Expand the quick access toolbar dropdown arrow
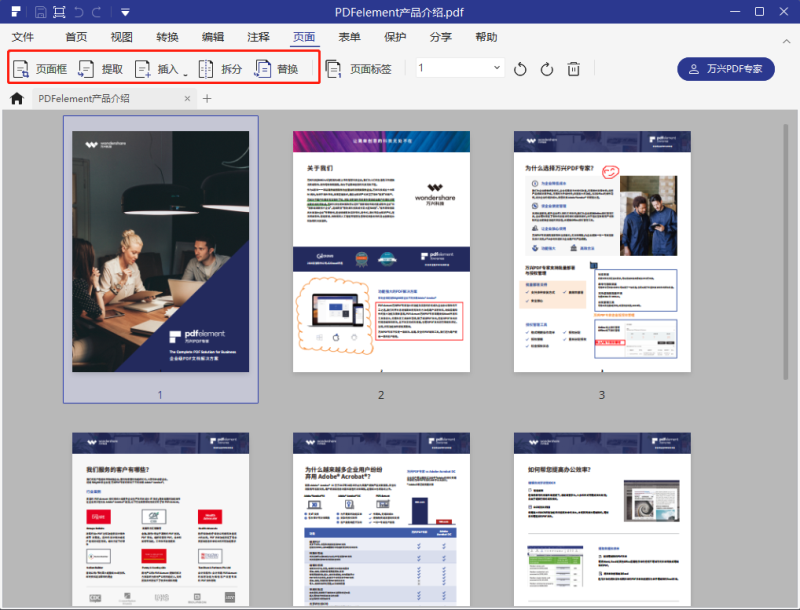 pos(124,12)
